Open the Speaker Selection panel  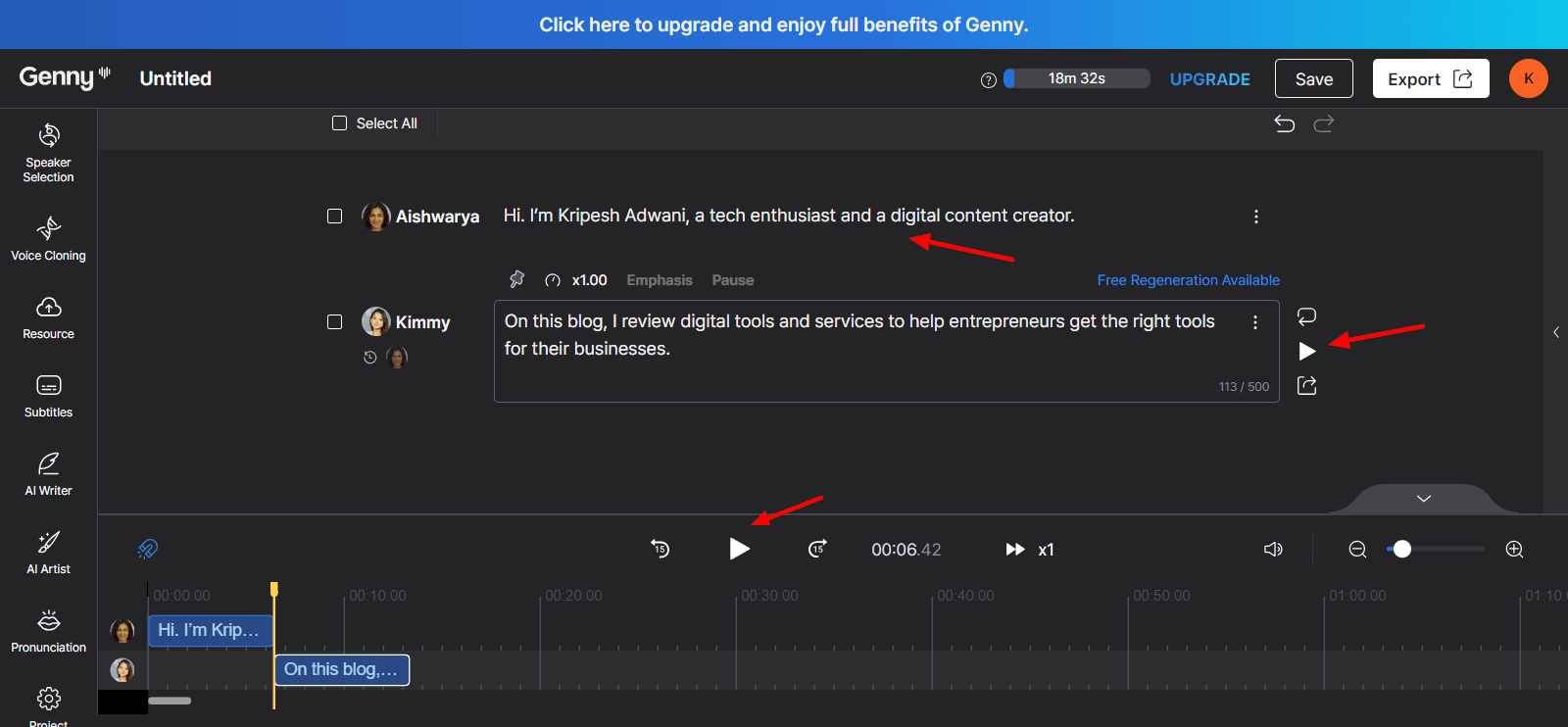[48, 153]
